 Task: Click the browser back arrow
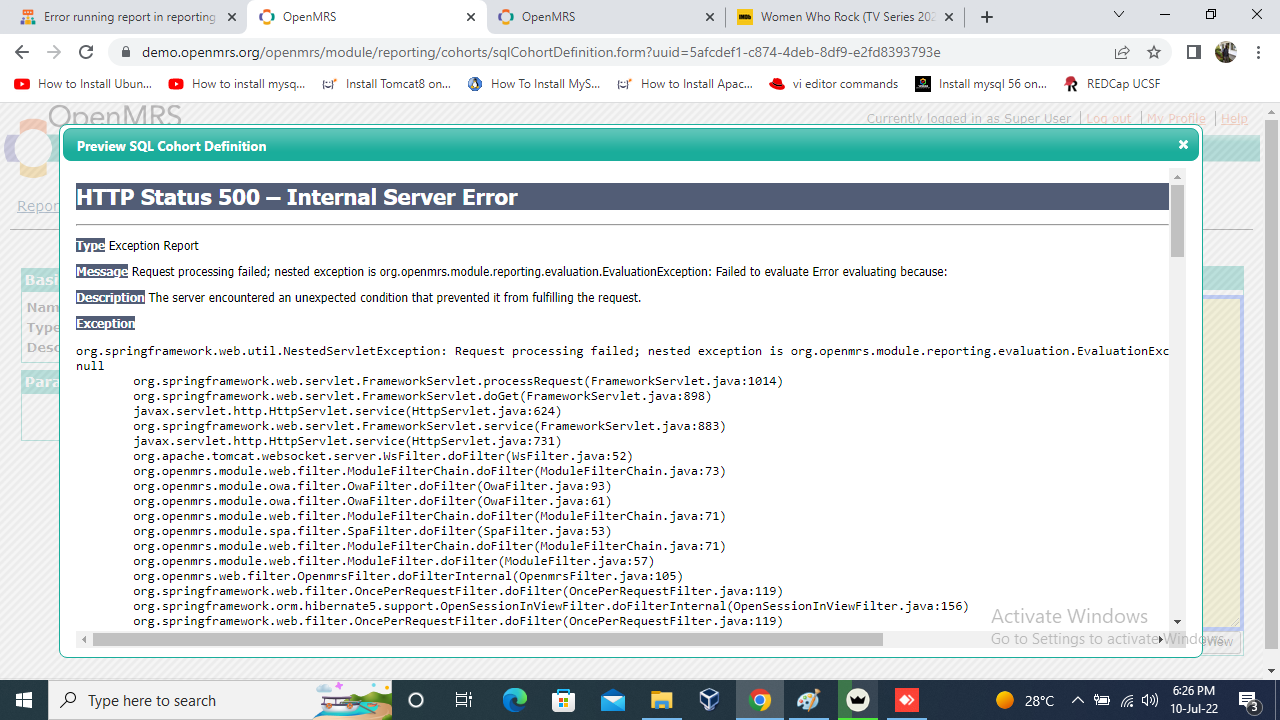(22, 52)
